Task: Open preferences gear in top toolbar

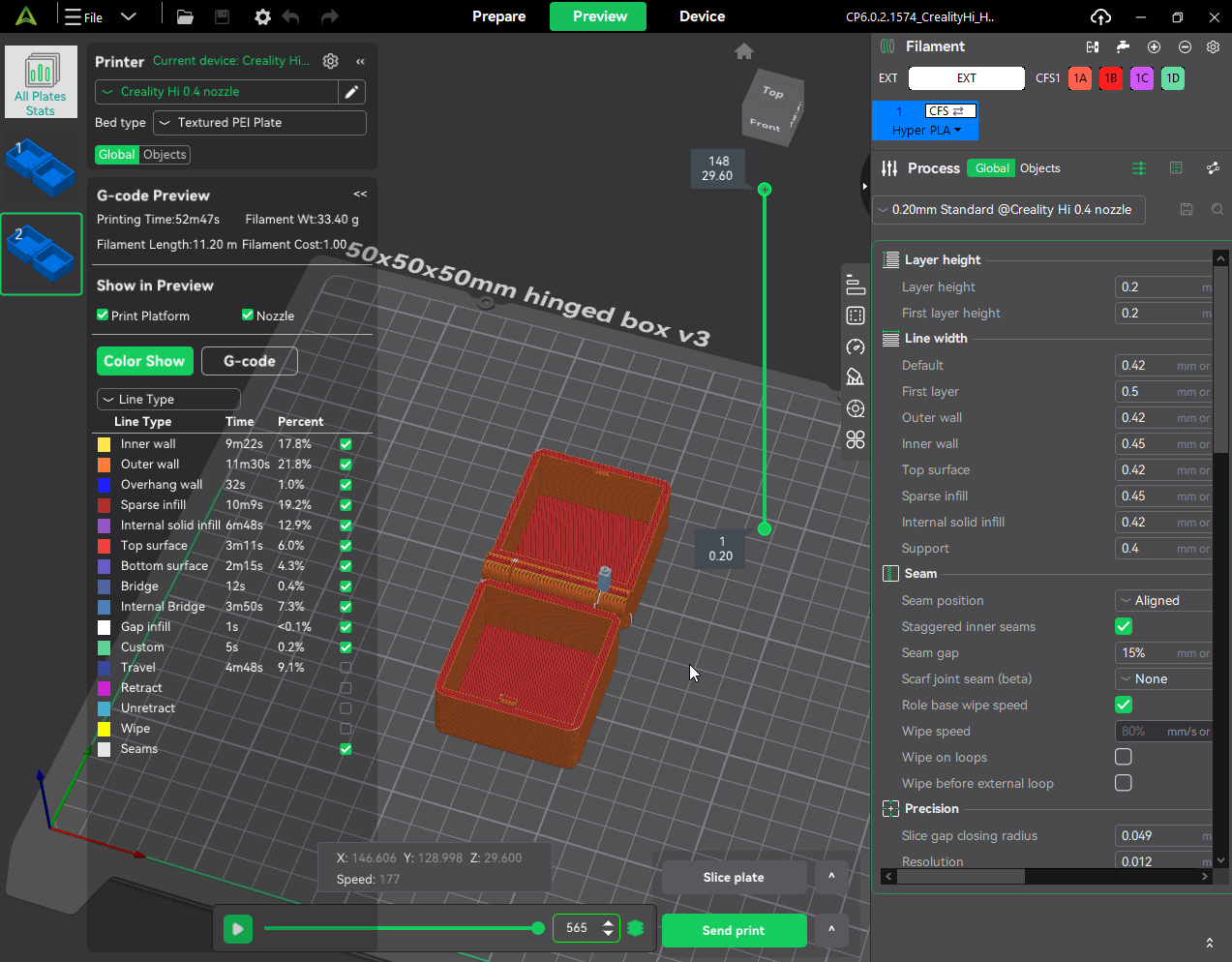Action: (x=262, y=16)
